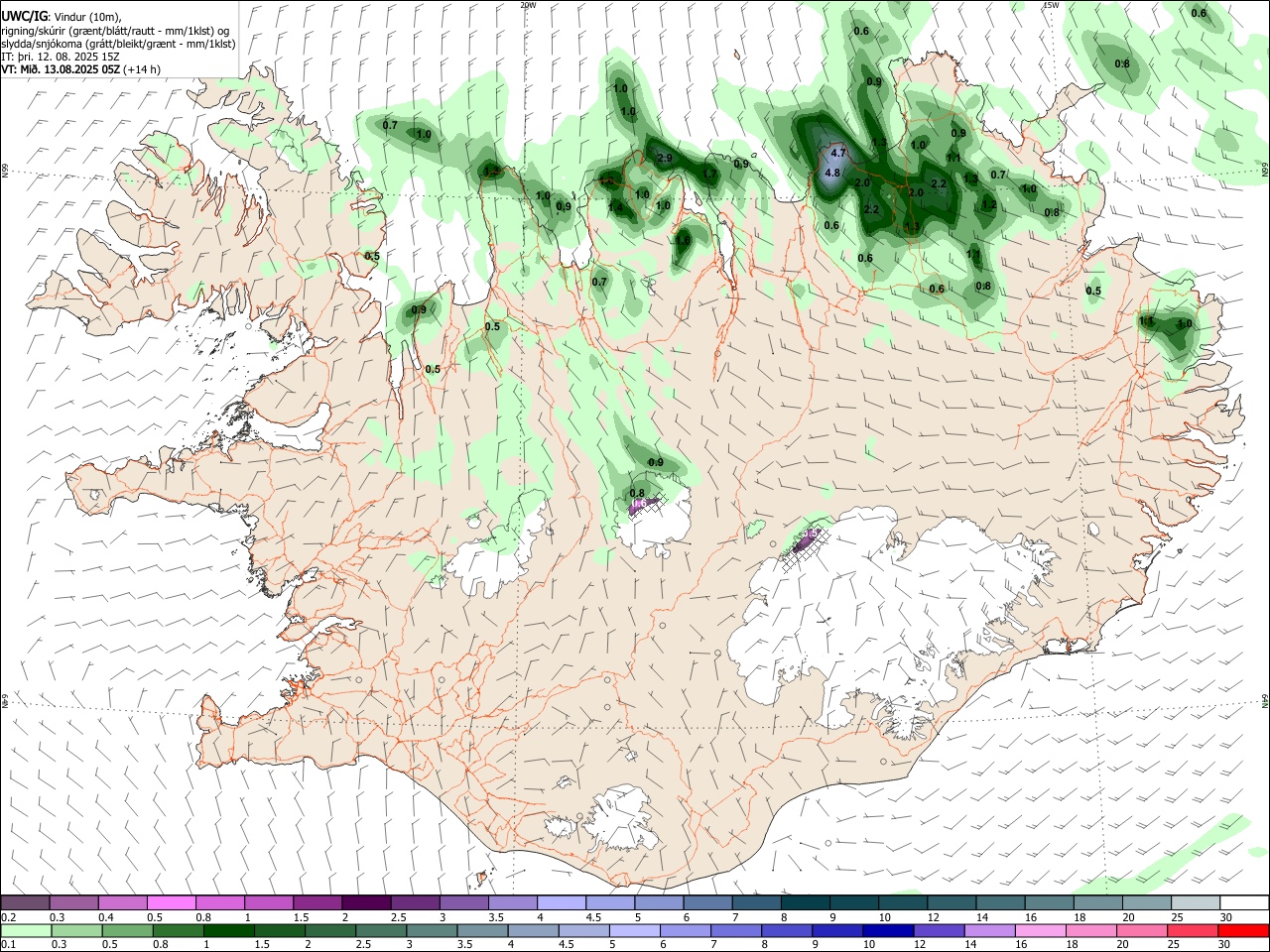Click the light pink rain swatch at 16
The height and width of the screenshot is (952, 1270).
[1041, 930]
